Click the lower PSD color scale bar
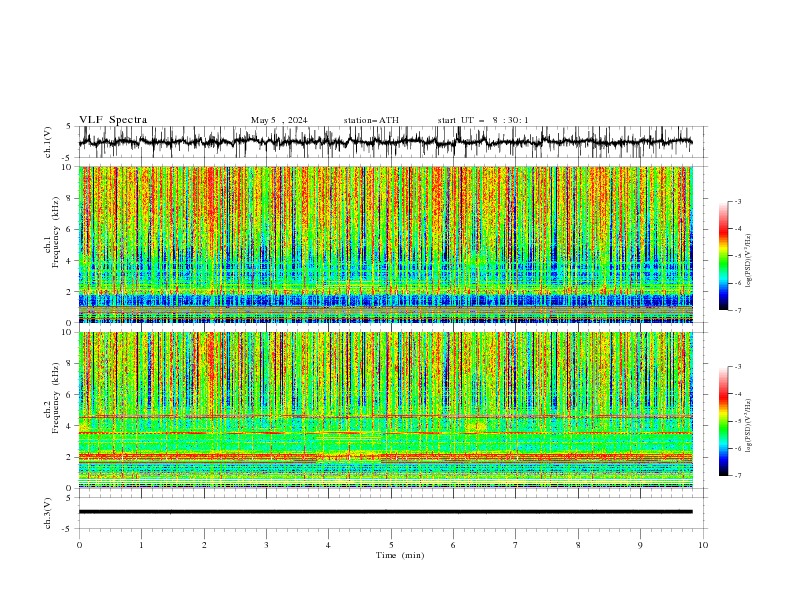The height and width of the screenshot is (612, 792). coord(723,421)
